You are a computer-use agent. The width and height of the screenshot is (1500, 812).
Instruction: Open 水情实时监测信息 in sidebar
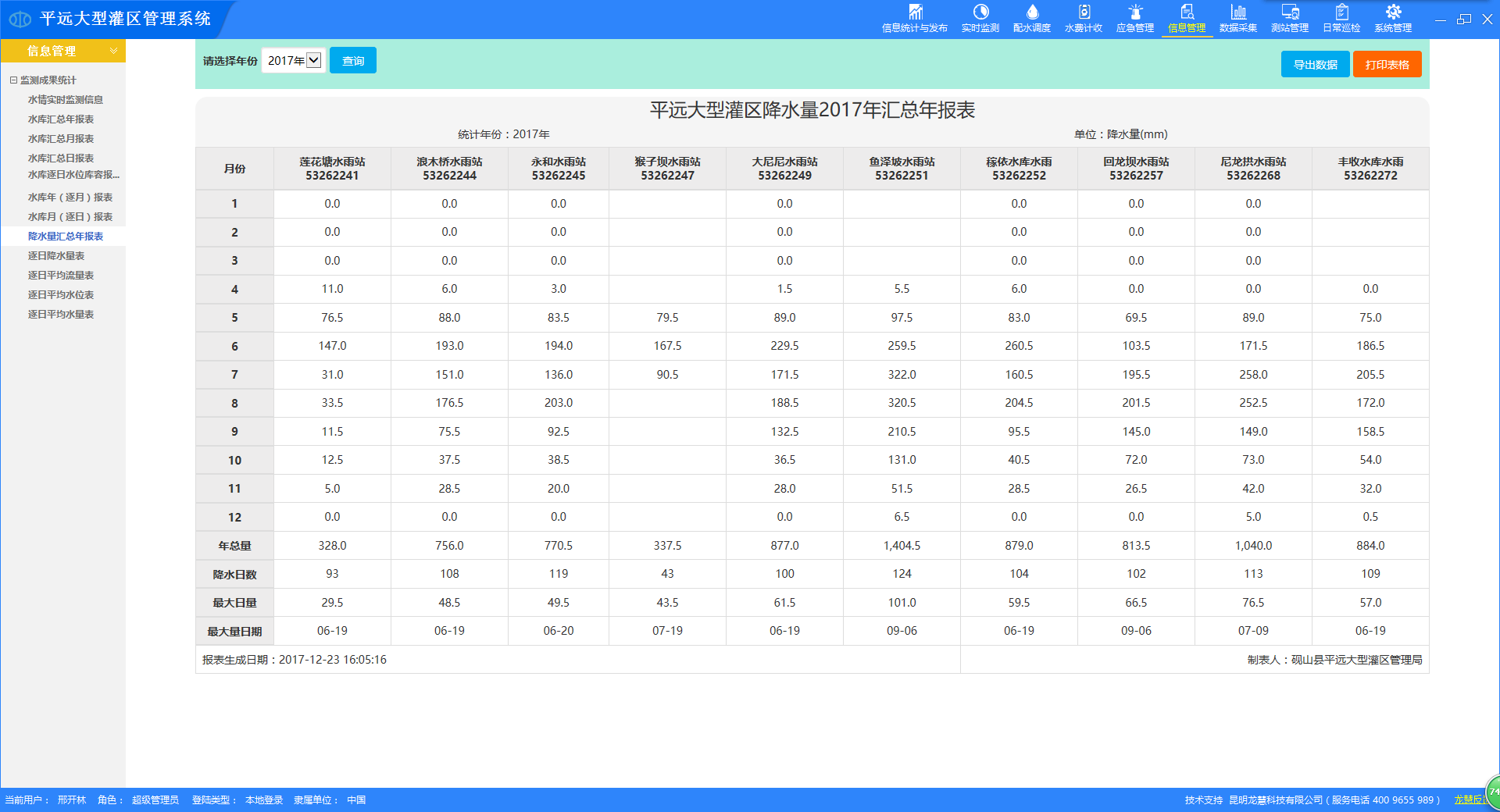[66, 100]
